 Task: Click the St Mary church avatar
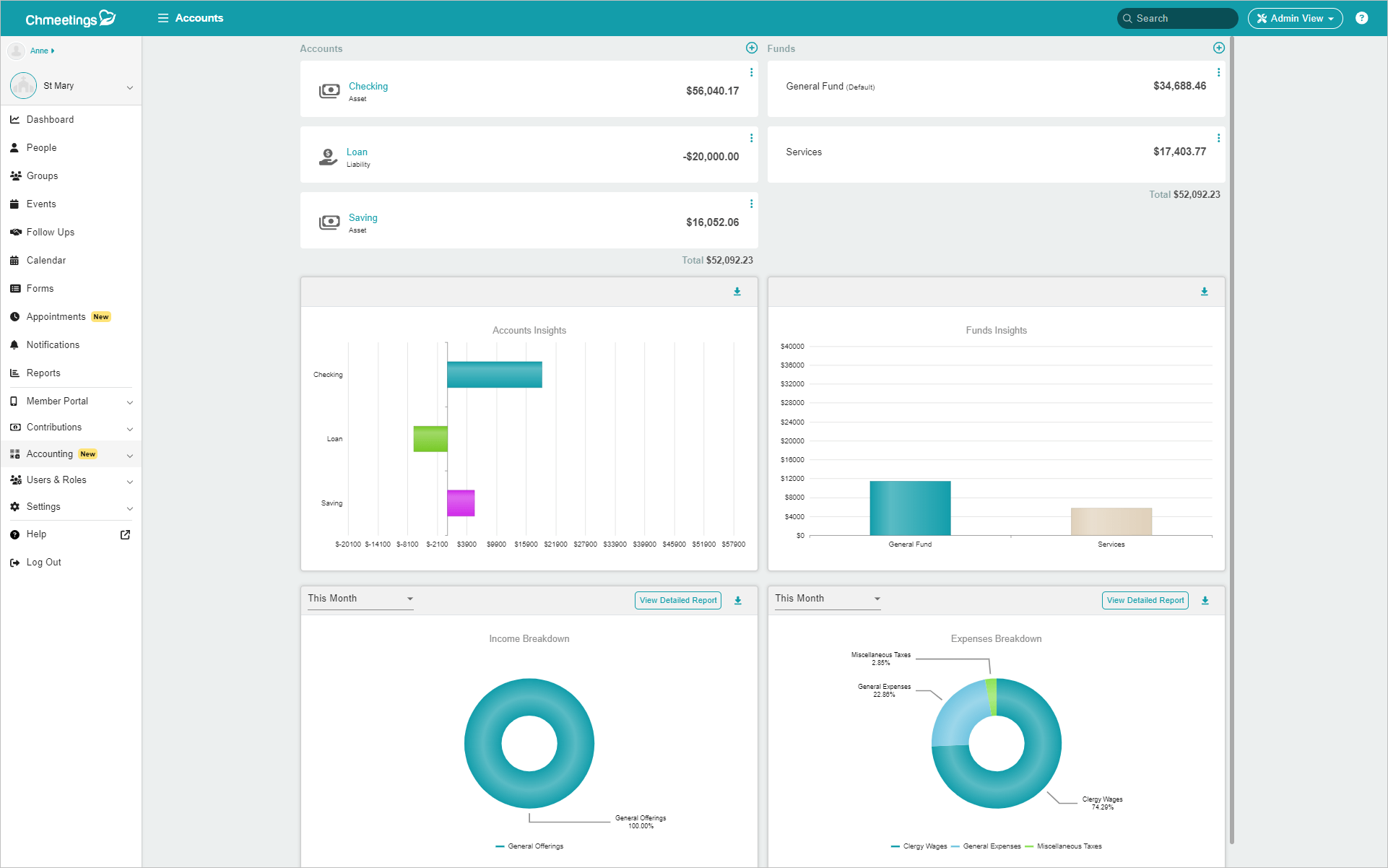pos(23,85)
